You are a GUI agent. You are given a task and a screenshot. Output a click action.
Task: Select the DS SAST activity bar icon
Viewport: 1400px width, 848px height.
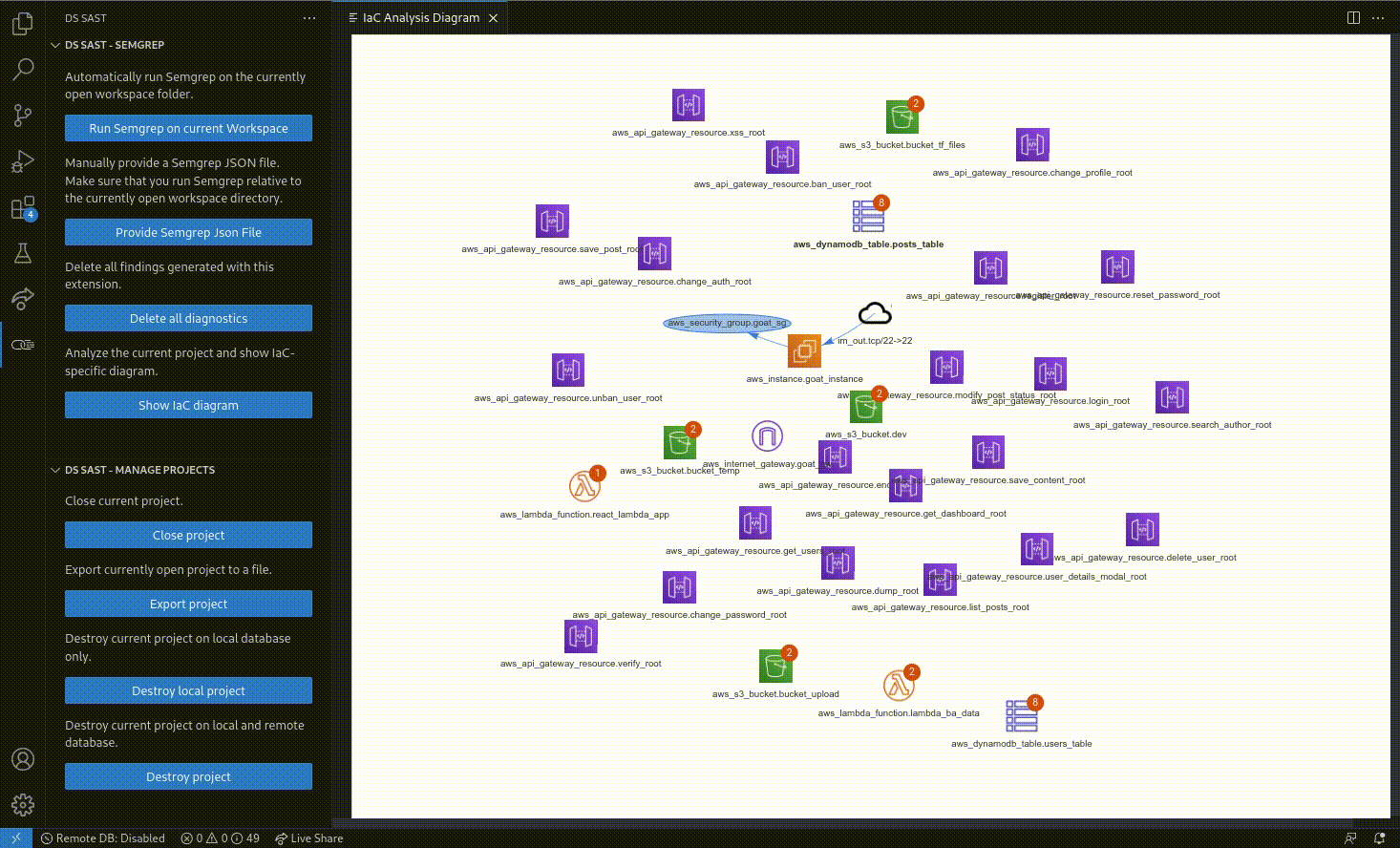tap(23, 345)
